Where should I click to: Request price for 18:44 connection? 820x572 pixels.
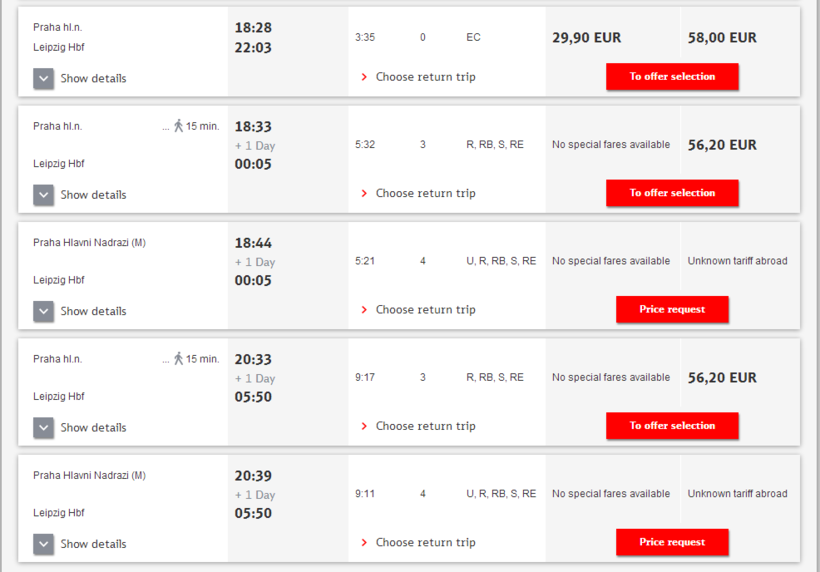pos(672,309)
